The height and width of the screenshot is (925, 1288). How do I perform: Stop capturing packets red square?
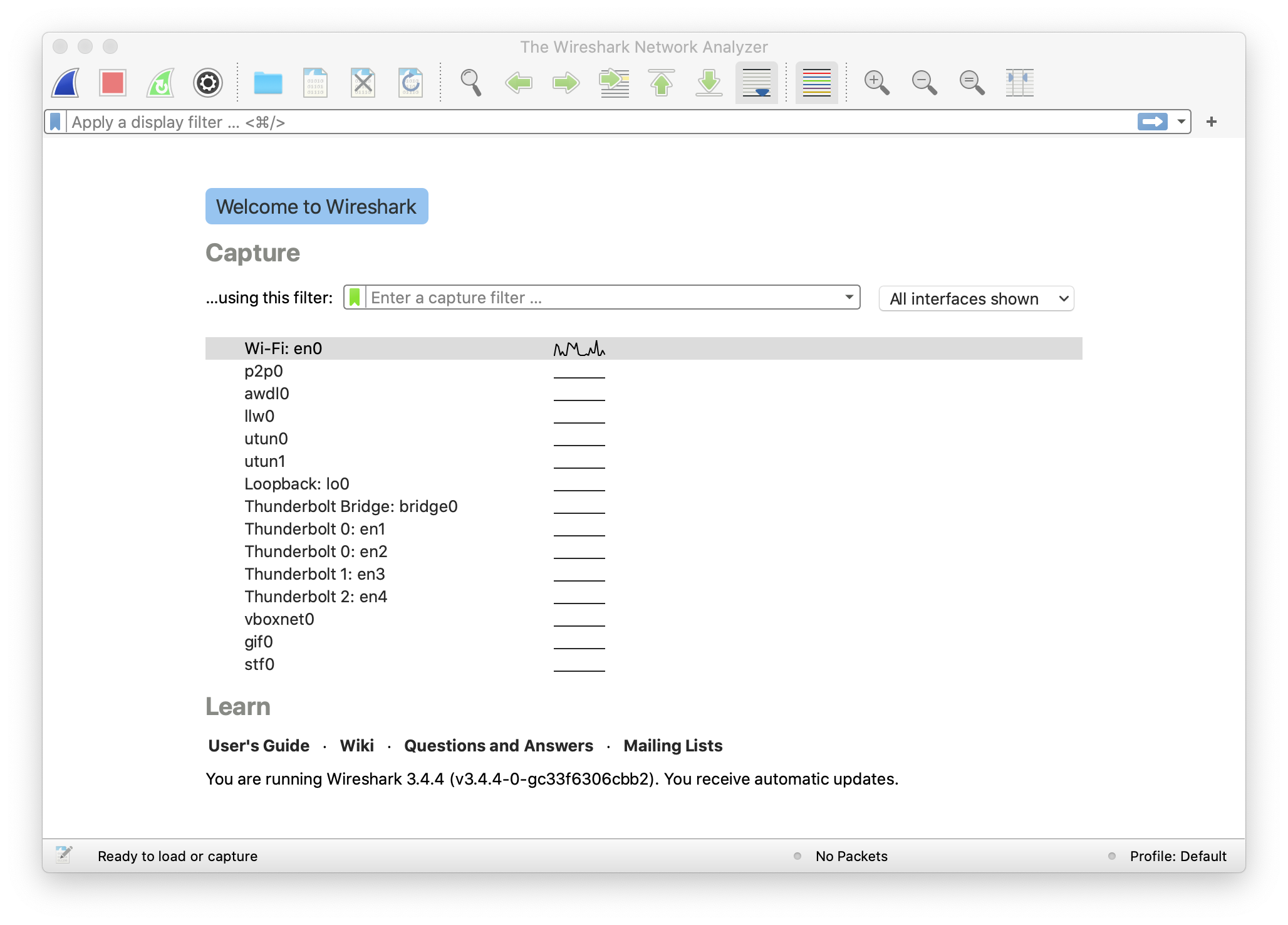click(x=113, y=83)
